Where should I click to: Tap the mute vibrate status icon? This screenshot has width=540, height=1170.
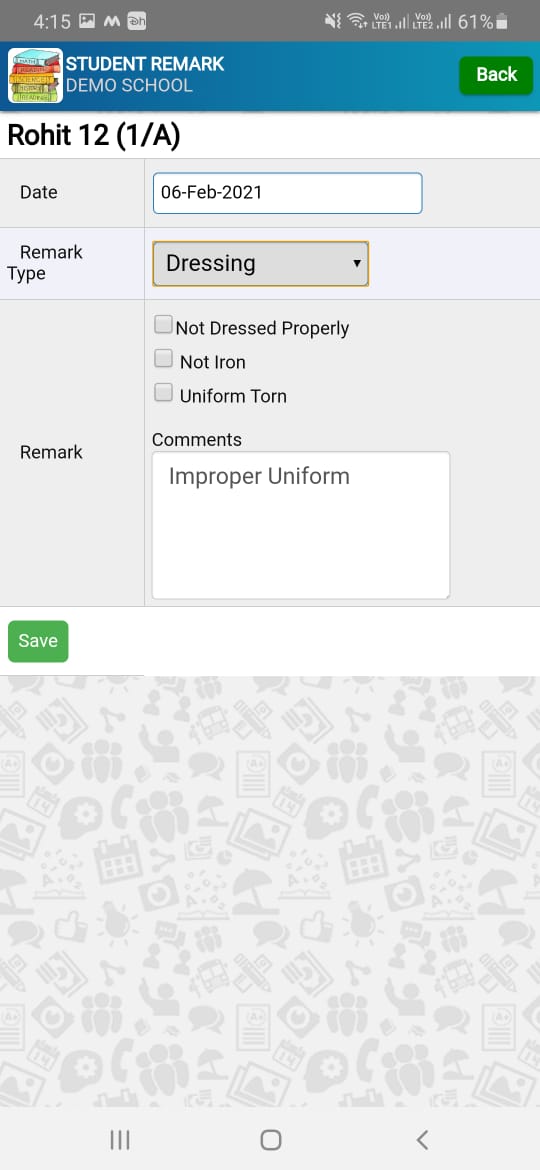(x=333, y=22)
